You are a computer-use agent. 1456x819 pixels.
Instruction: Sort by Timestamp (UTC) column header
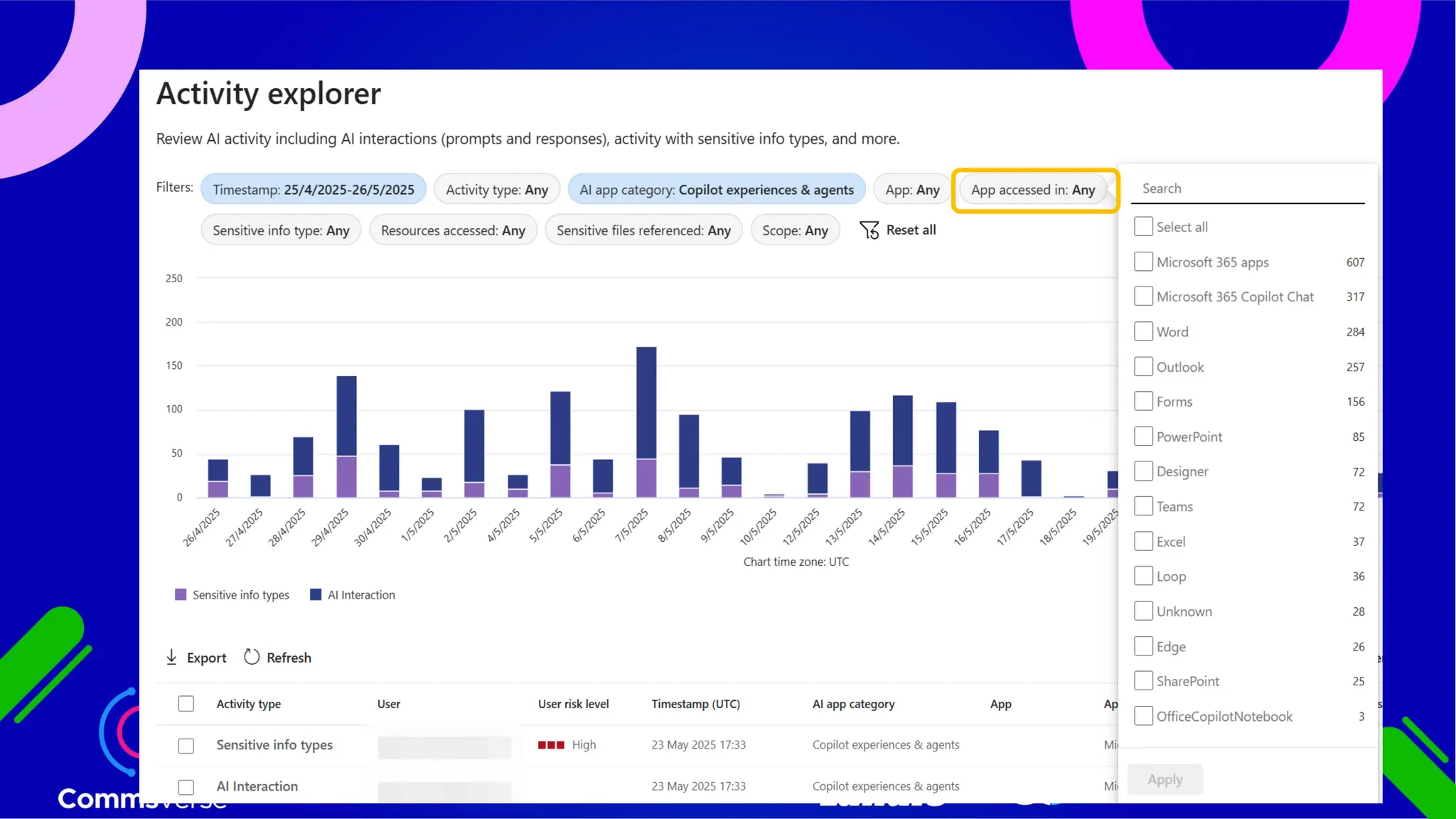pos(695,704)
